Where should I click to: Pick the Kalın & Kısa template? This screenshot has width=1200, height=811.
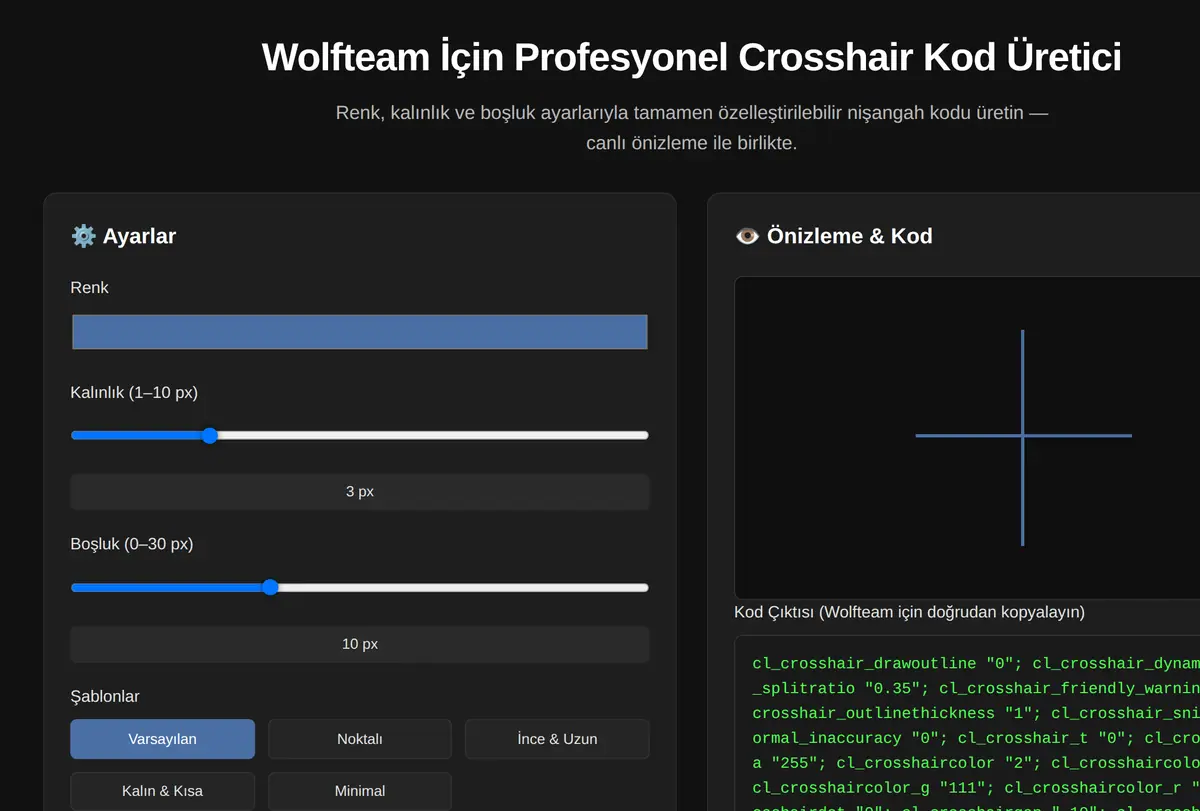(x=162, y=791)
